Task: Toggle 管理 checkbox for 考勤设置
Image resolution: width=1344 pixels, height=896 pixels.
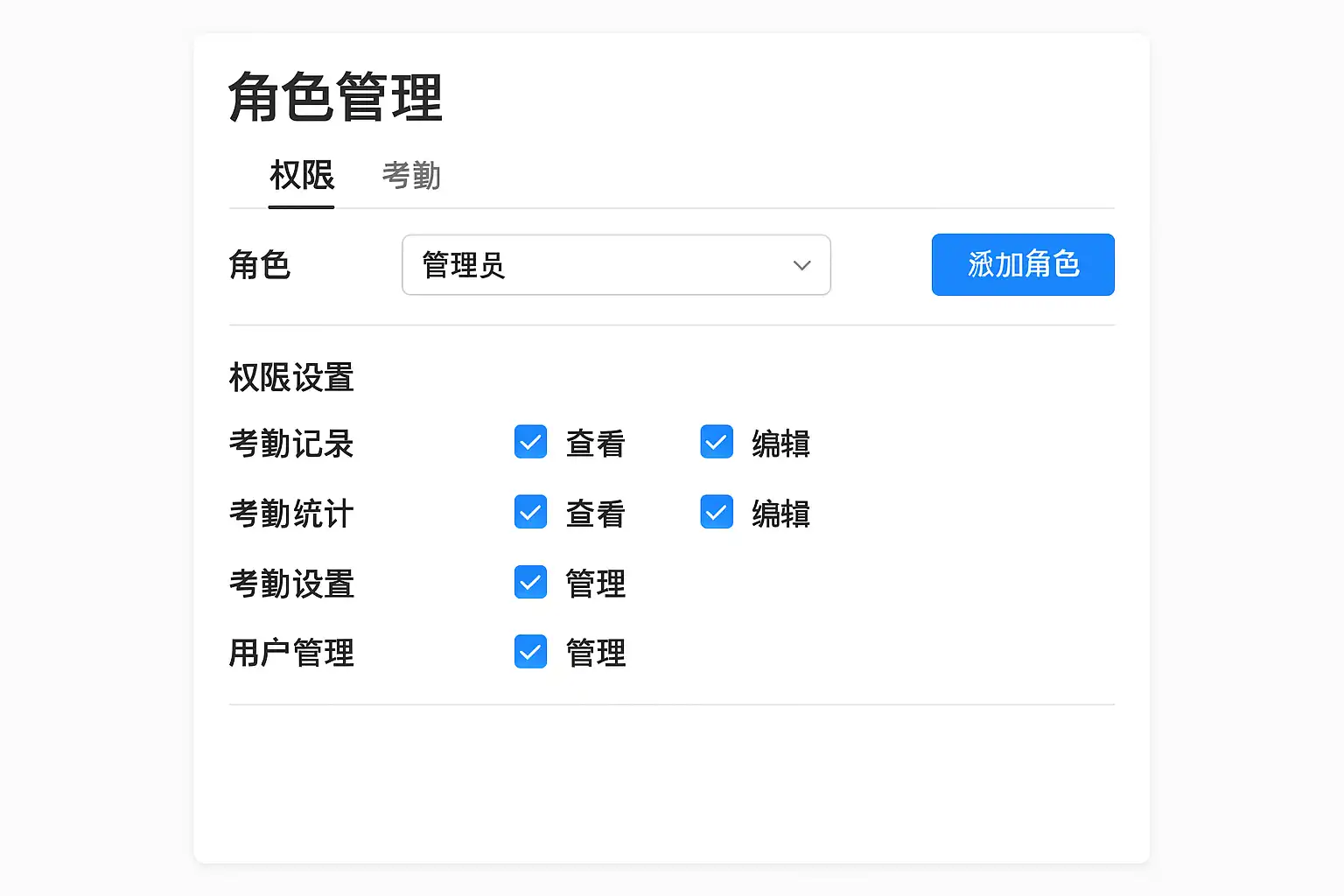Action: coord(530,583)
